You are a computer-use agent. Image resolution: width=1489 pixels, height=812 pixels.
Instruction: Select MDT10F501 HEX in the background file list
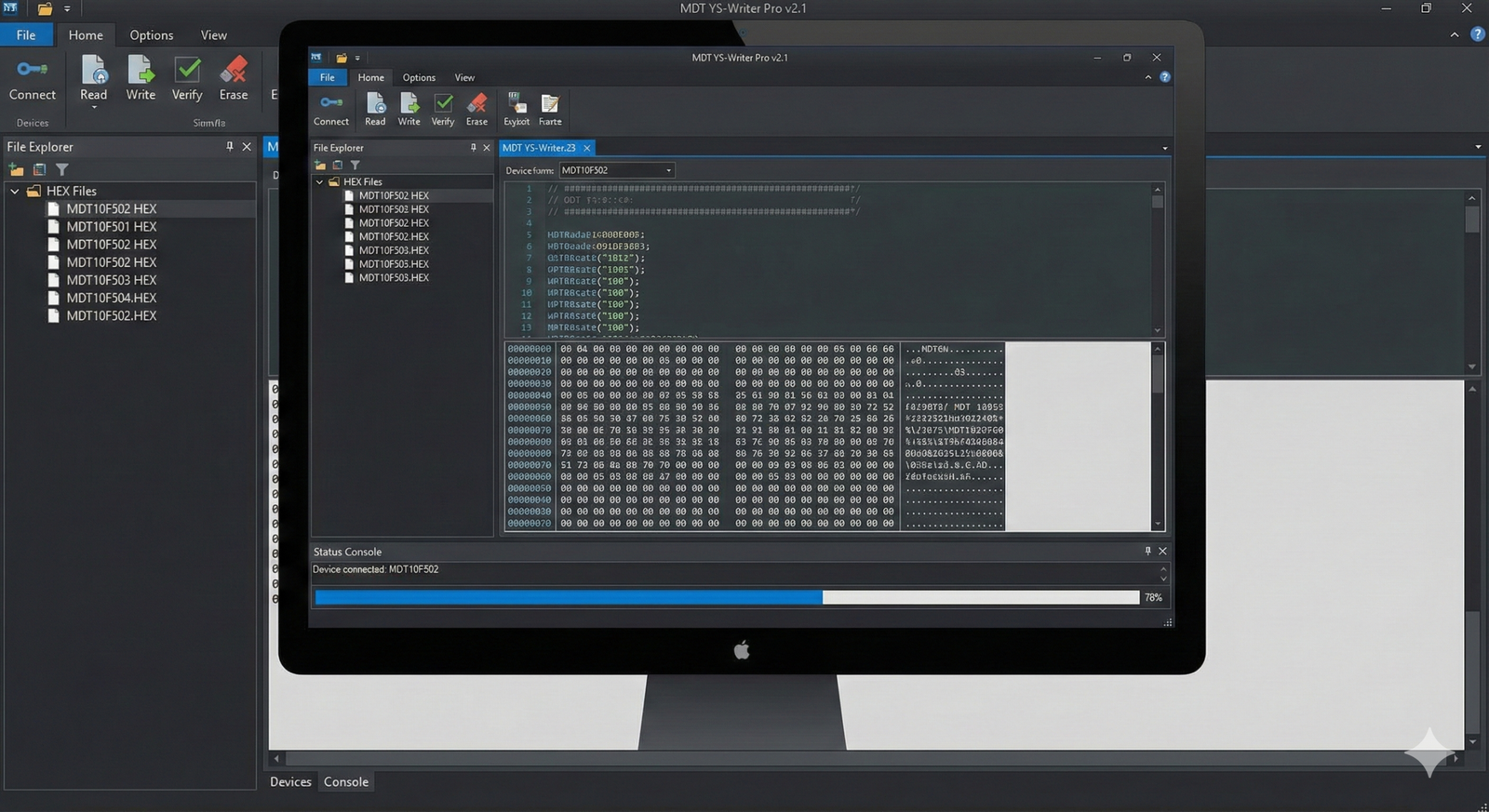[112, 226]
